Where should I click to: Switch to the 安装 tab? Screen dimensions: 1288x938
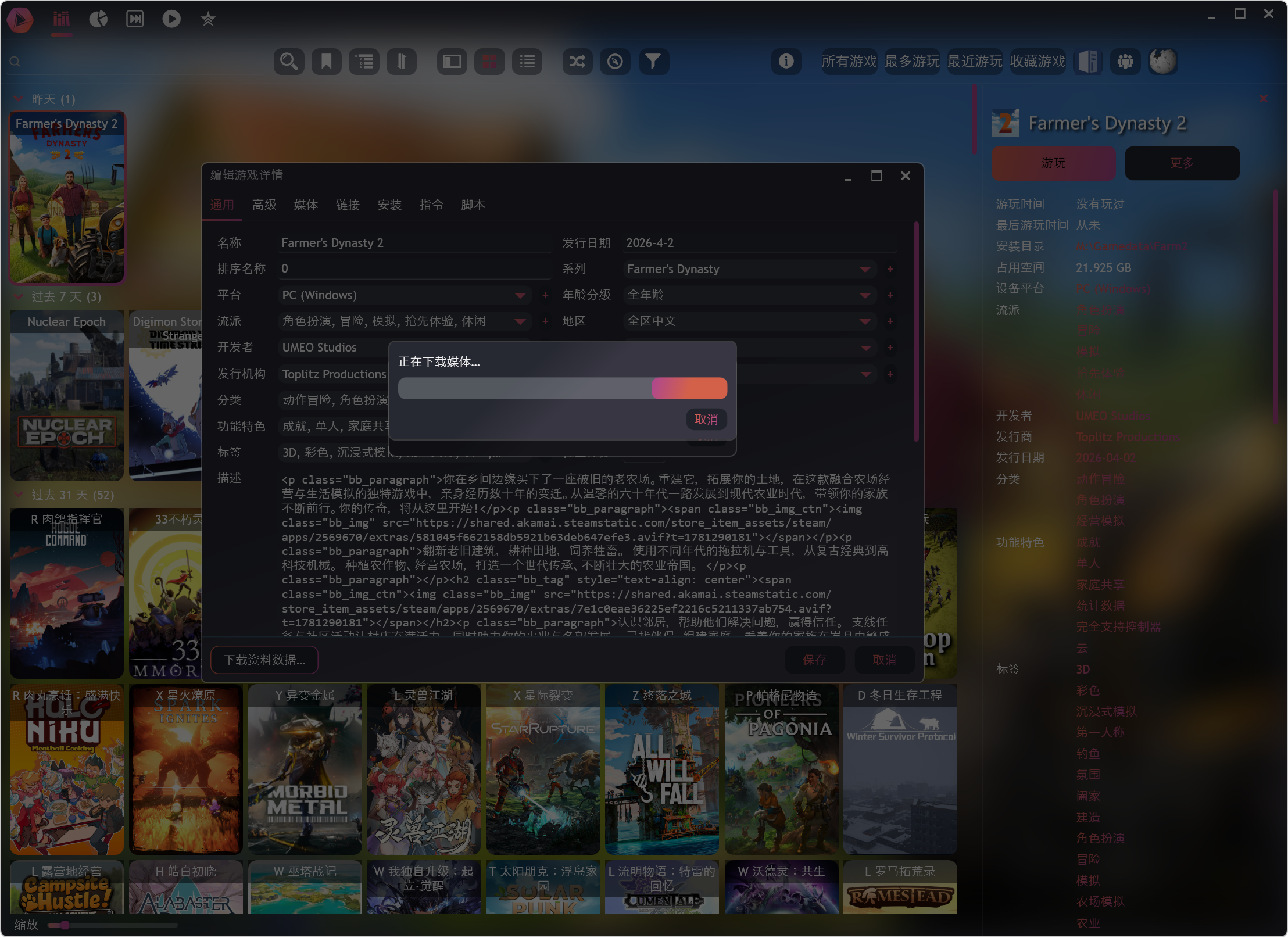click(x=389, y=205)
